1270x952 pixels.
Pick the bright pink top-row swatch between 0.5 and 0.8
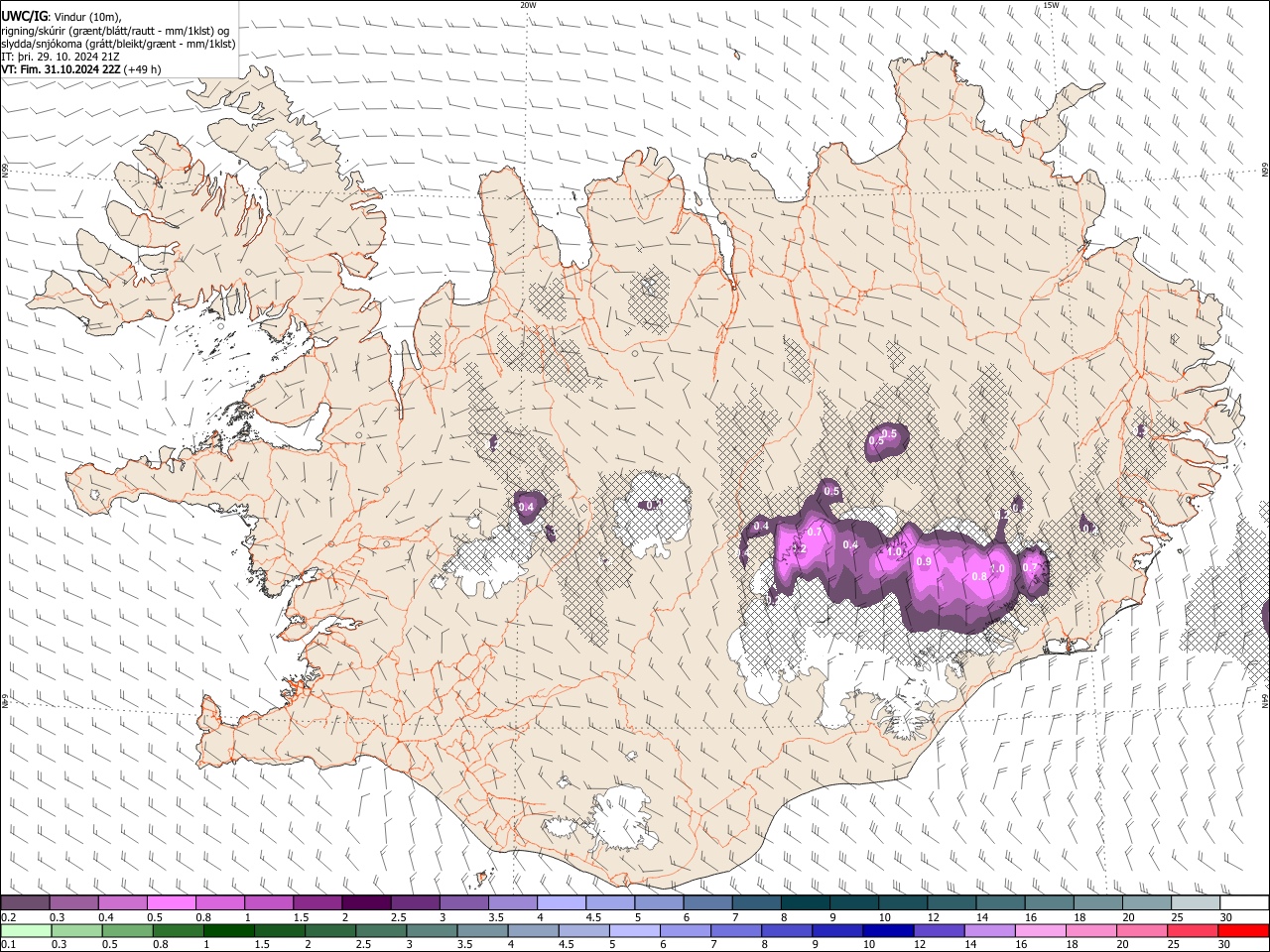click(x=171, y=903)
